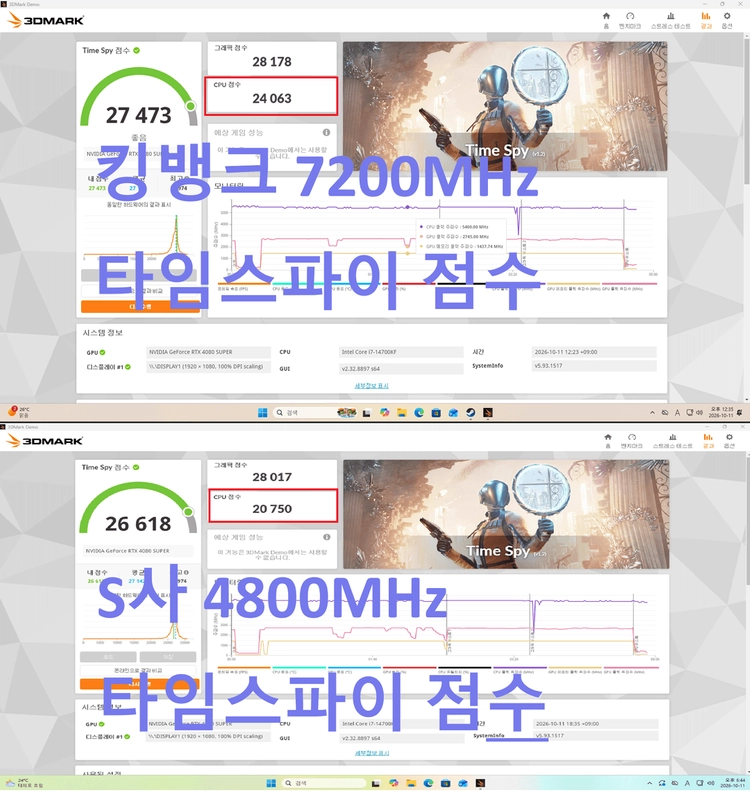Viewport: 750px width, 793px height.
Task: Click score distribution graph in upper window
Action: (x=138, y=236)
